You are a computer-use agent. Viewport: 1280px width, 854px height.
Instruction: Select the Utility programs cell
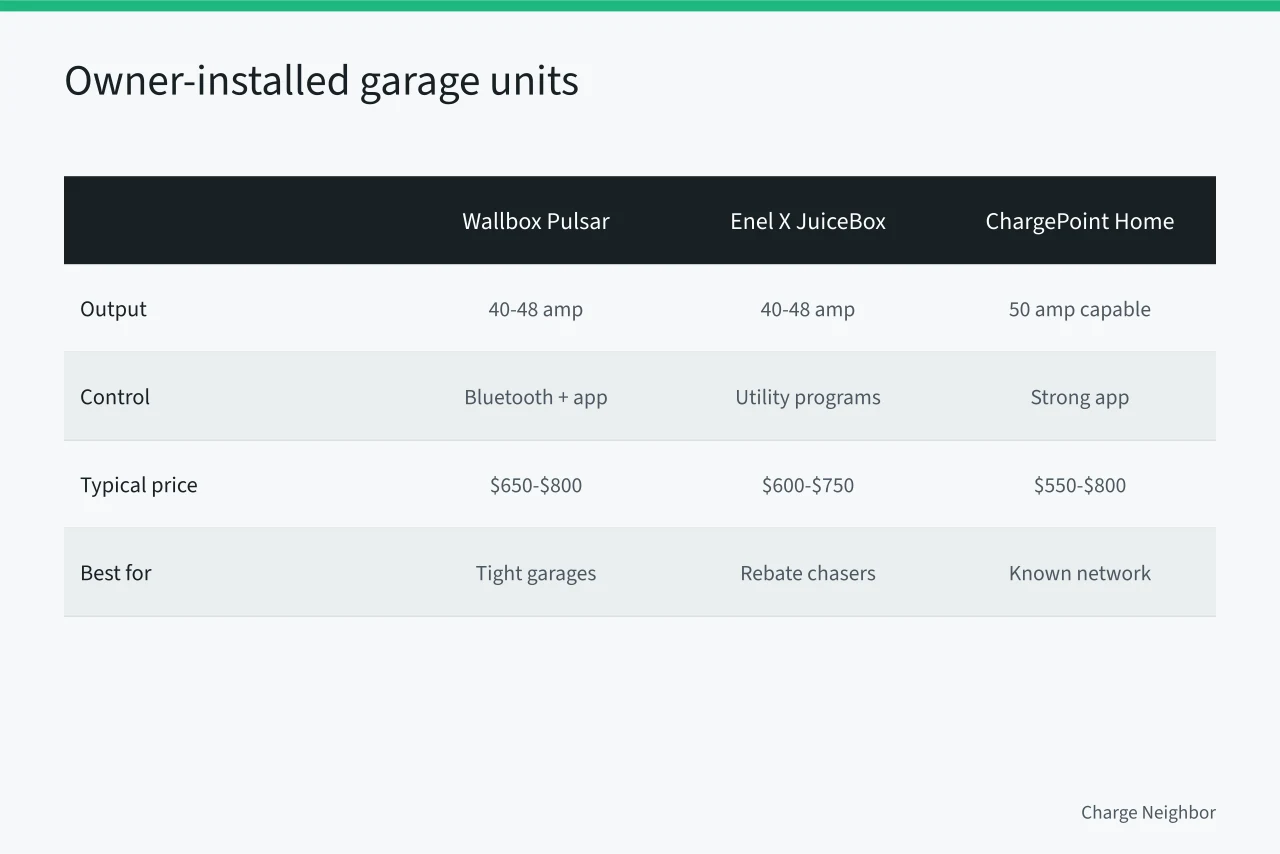(808, 397)
